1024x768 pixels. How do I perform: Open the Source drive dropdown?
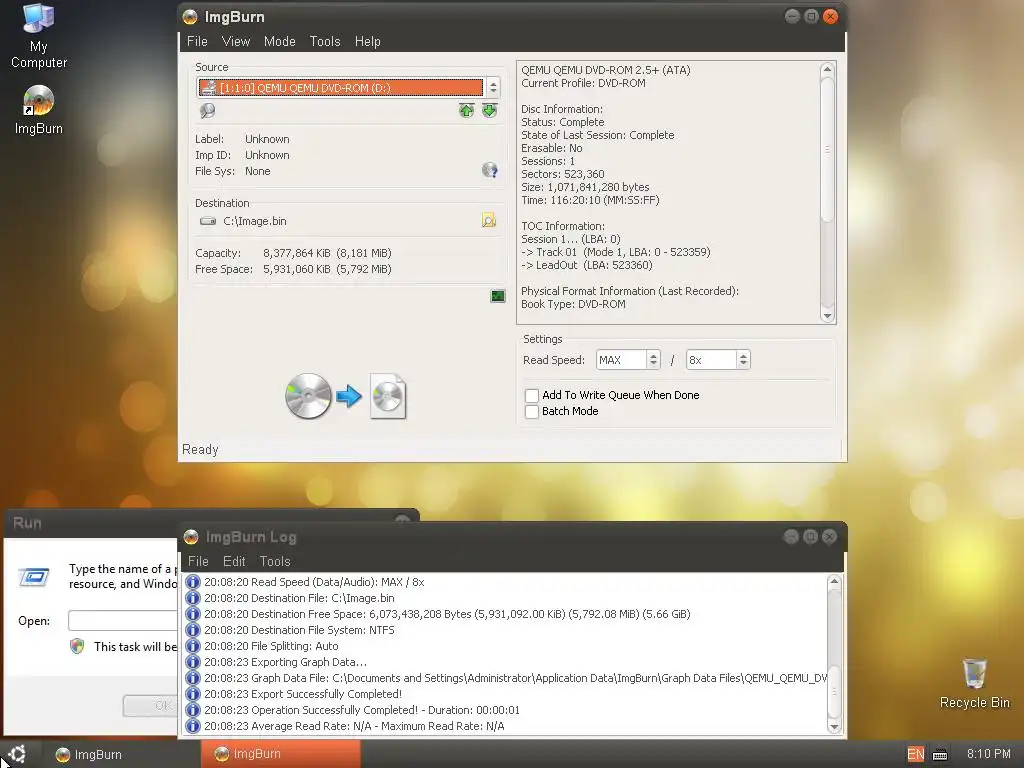[x=493, y=88]
